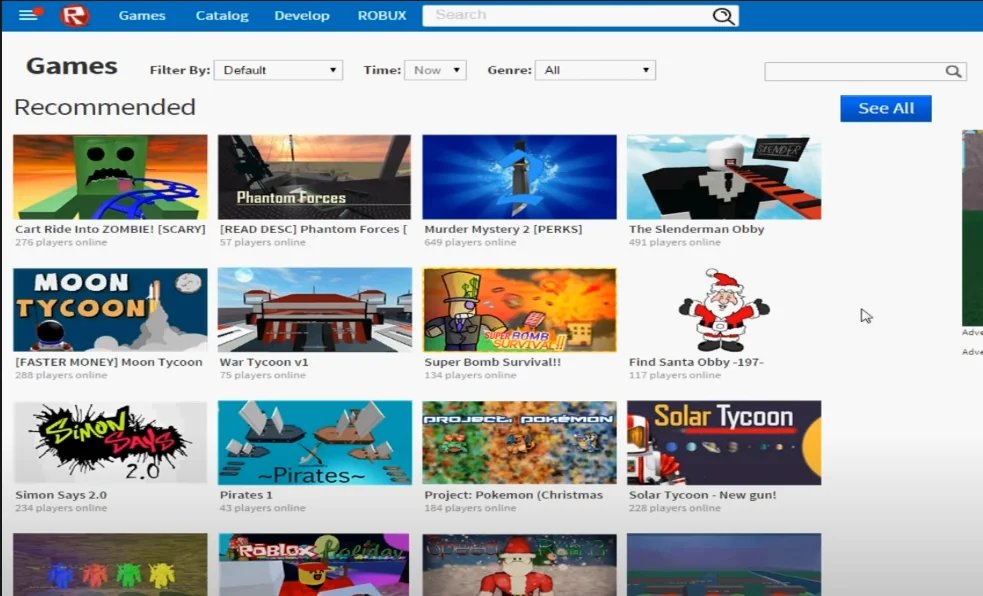
Task: Open the Develop nav item
Action: click(x=302, y=16)
